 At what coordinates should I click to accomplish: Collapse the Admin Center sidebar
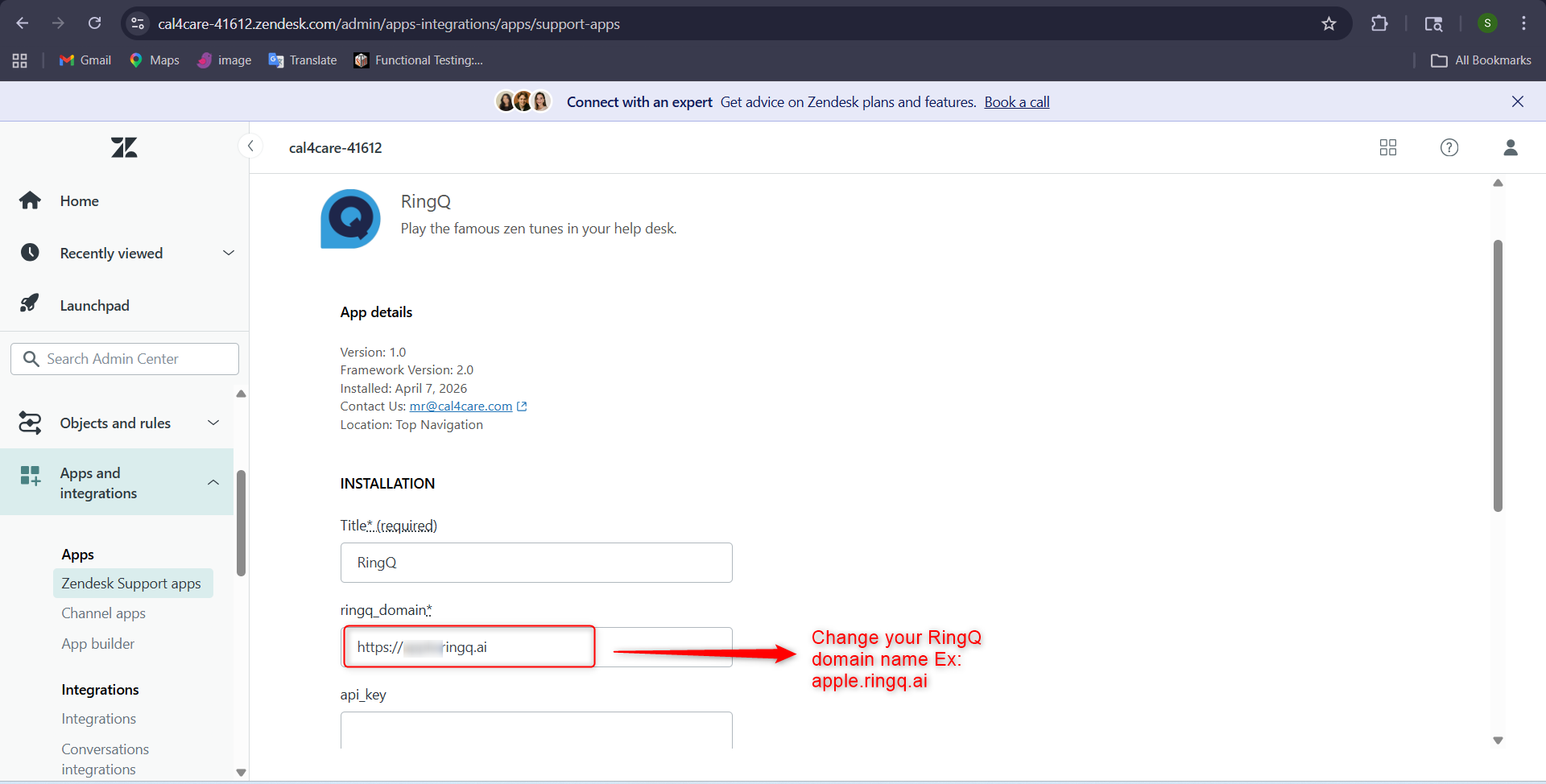tap(250, 146)
